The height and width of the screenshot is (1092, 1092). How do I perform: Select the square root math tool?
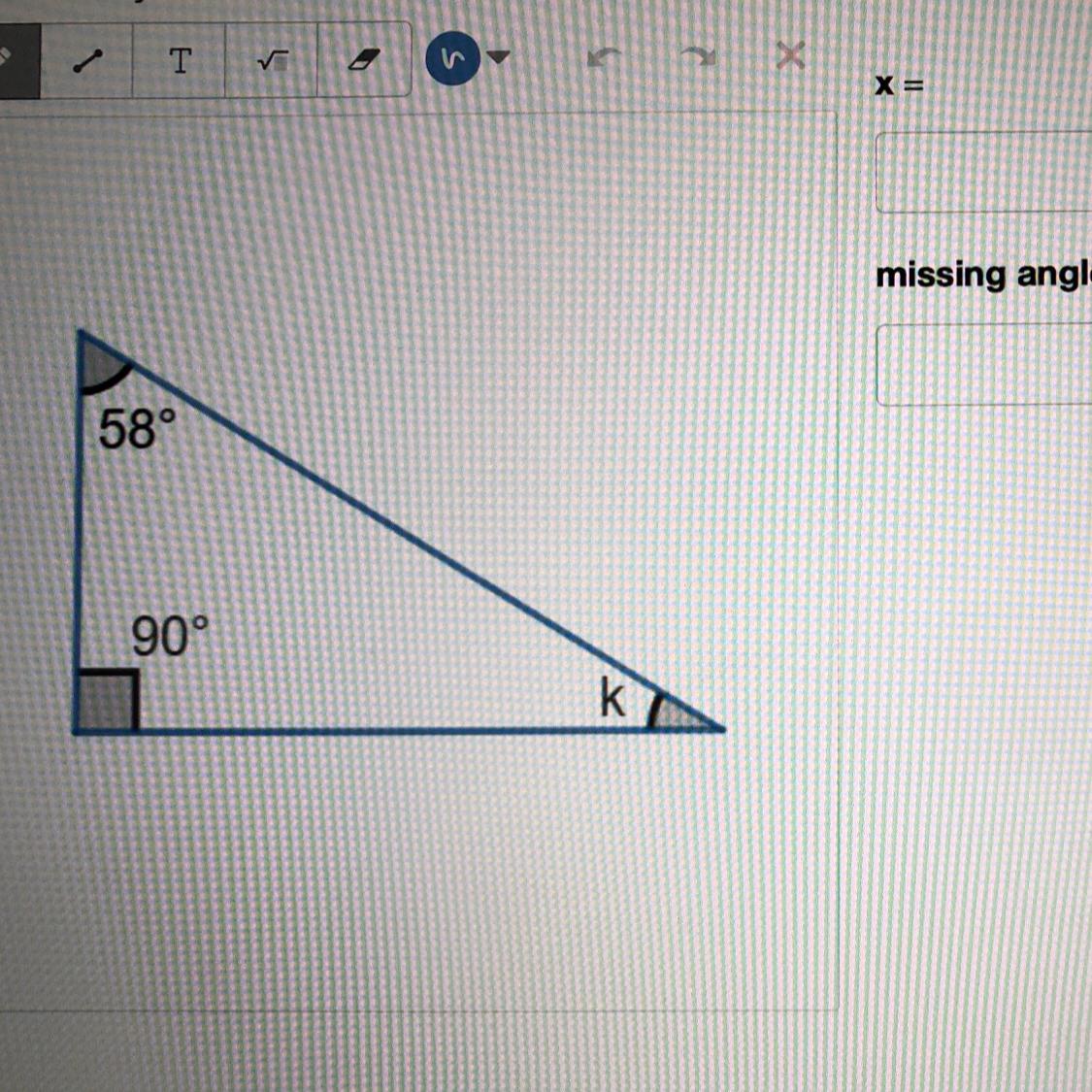[272, 61]
